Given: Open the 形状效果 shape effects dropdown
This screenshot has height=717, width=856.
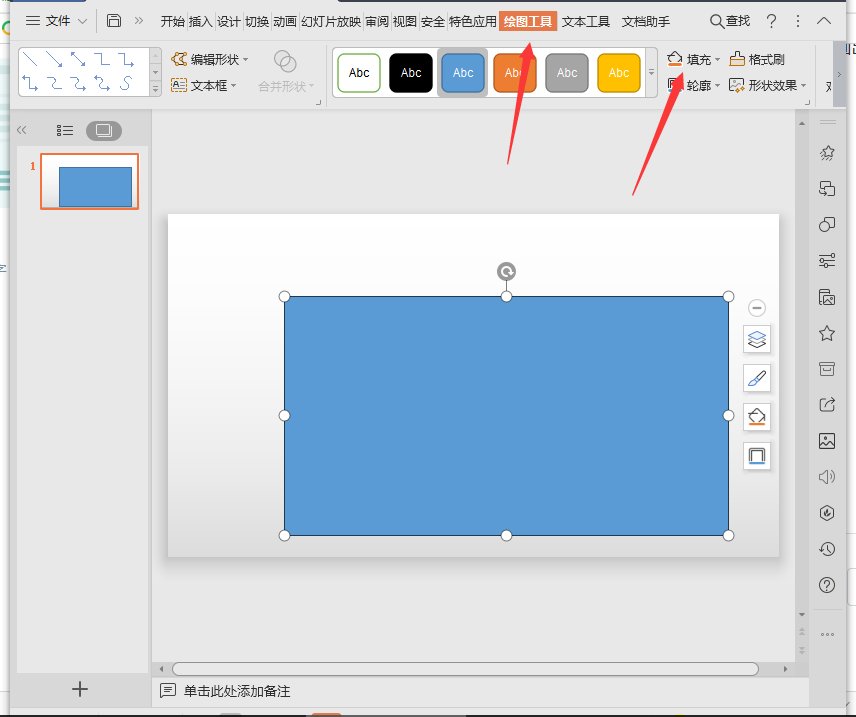Looking at the screenshot, I should [x=768, y=86].
